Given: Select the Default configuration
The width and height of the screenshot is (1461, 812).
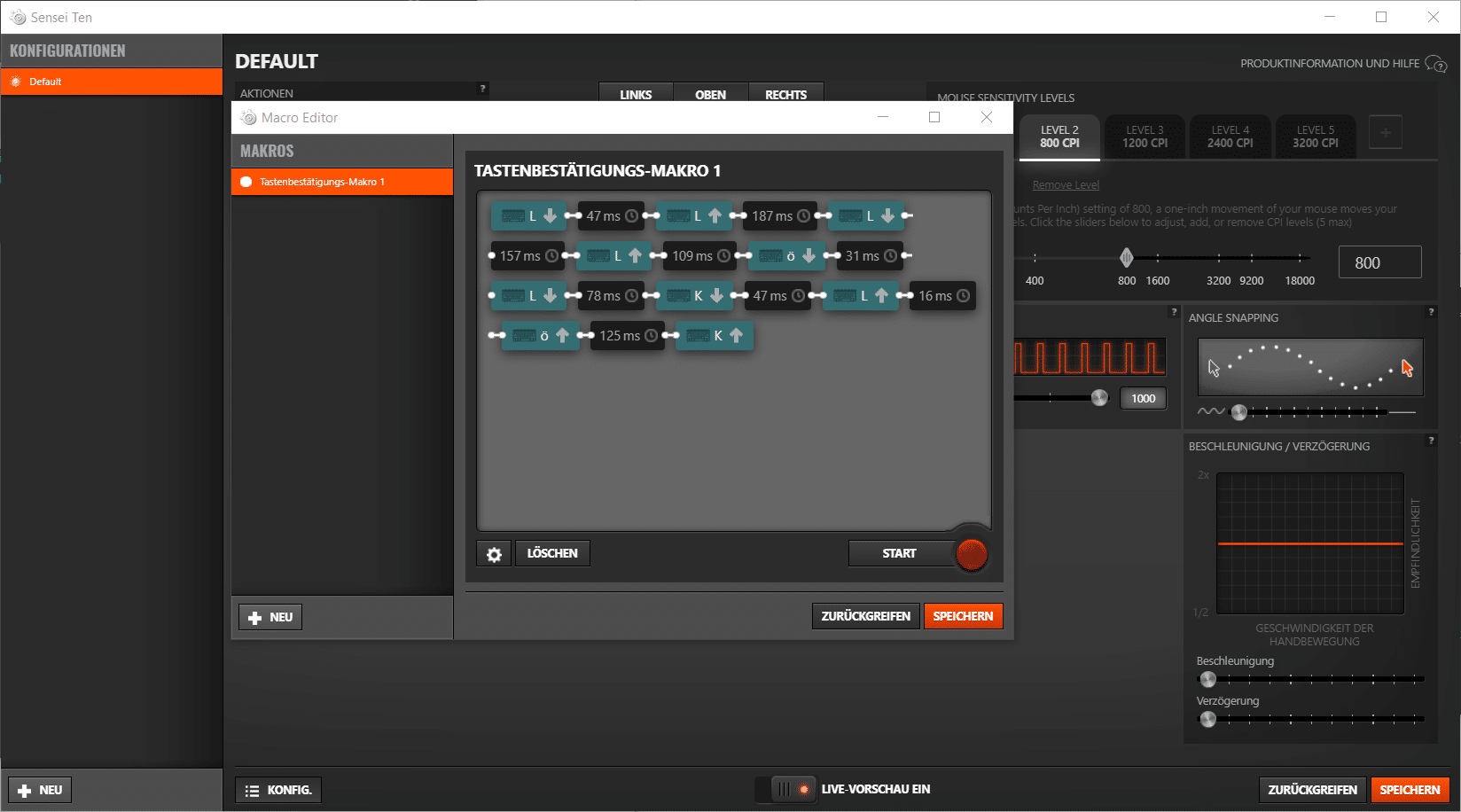Looking at the screenshot, I should tap(112, 82).
